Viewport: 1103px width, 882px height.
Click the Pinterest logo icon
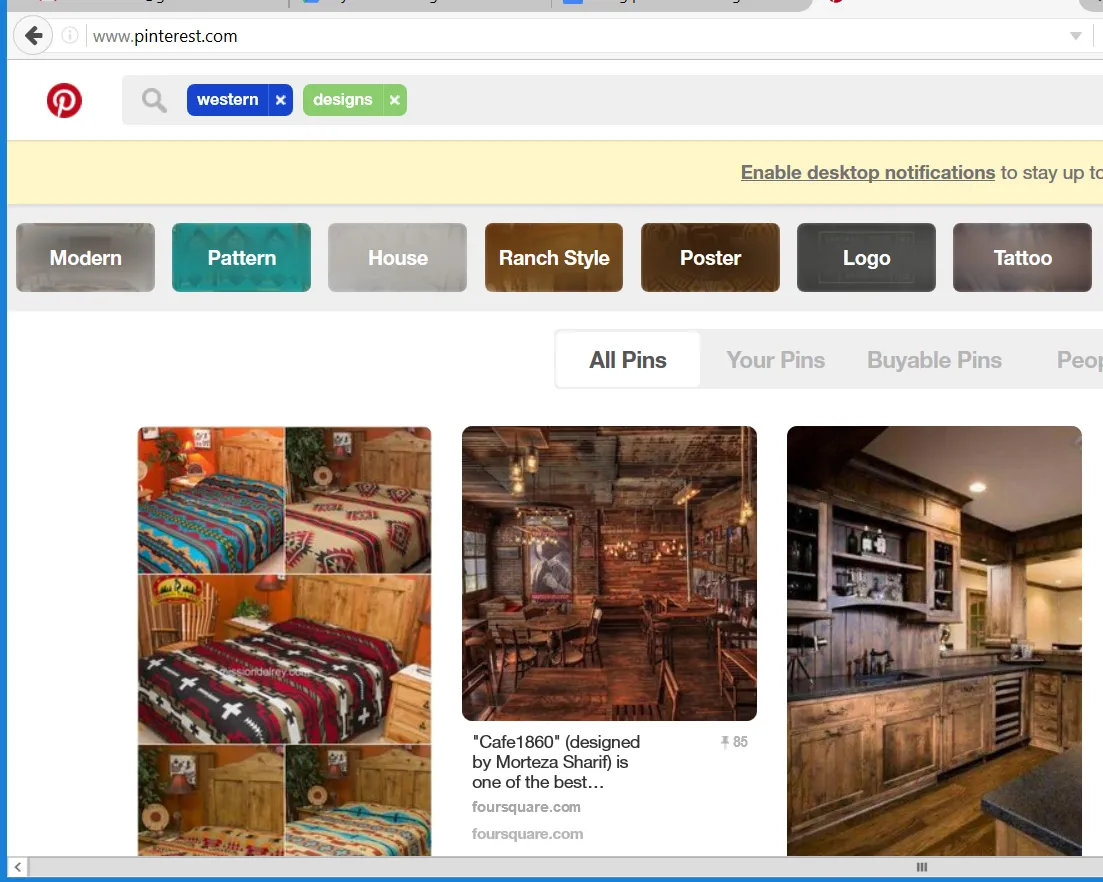pyautogui.click(x=64, y=100)
